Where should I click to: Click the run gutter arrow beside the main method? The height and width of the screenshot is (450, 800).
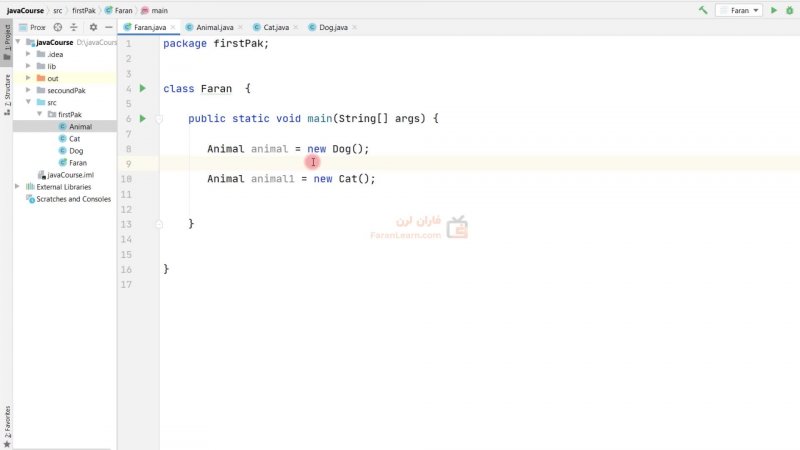tap(143, 119)
